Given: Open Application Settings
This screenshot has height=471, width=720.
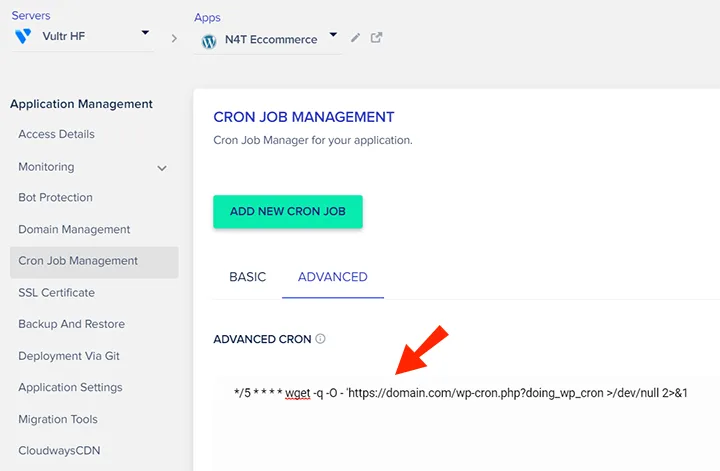Looking at the screenshot, I should click(70, 387).
